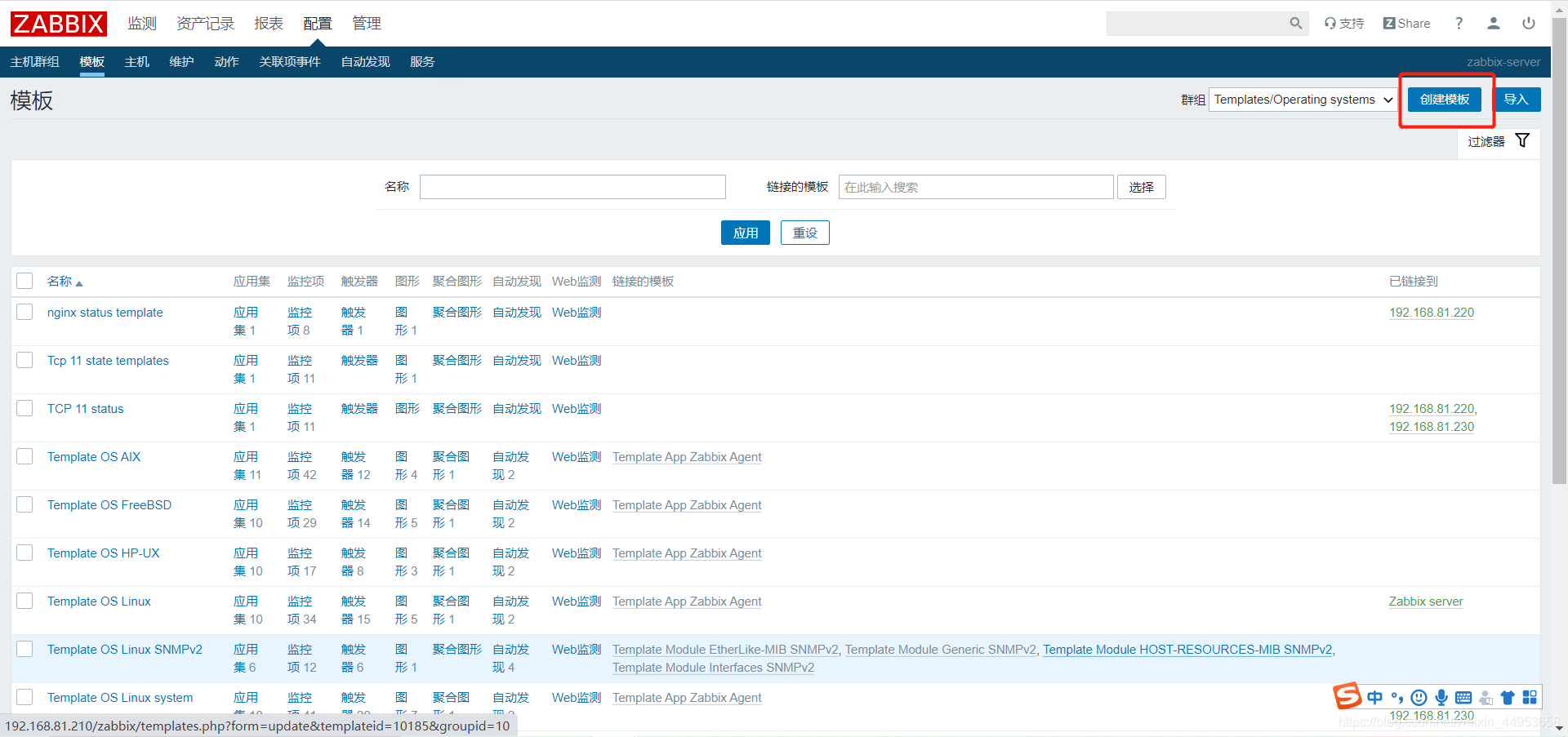Open Template OS Linux SNMPv2 link
The height and width of the screenshot is (737, 1568).
[125, 650]
